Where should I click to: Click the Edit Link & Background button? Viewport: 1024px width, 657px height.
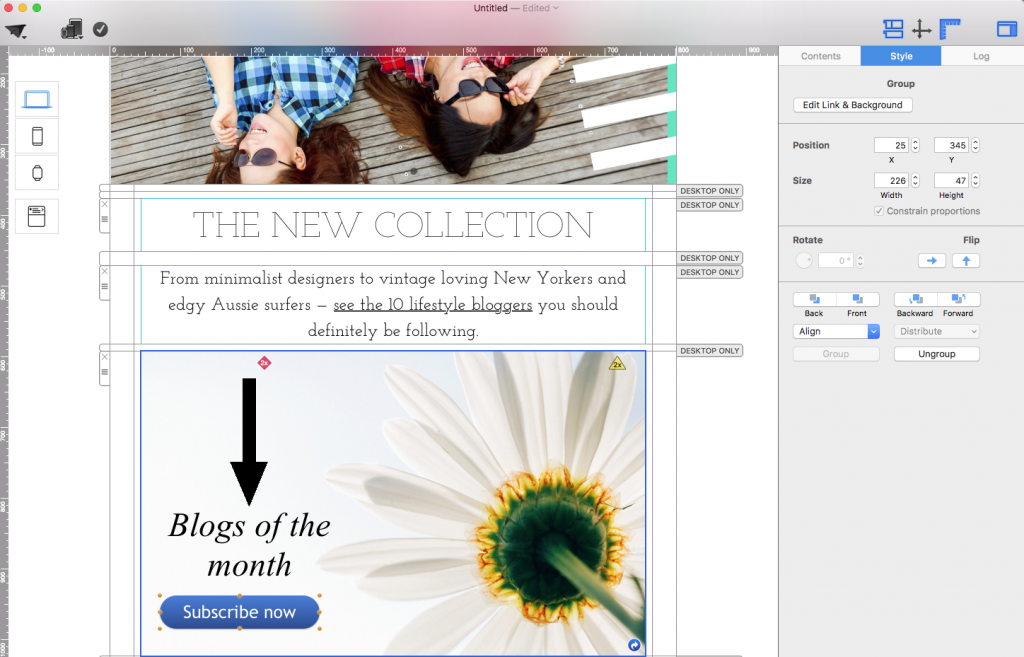click(x=852, y=104)
